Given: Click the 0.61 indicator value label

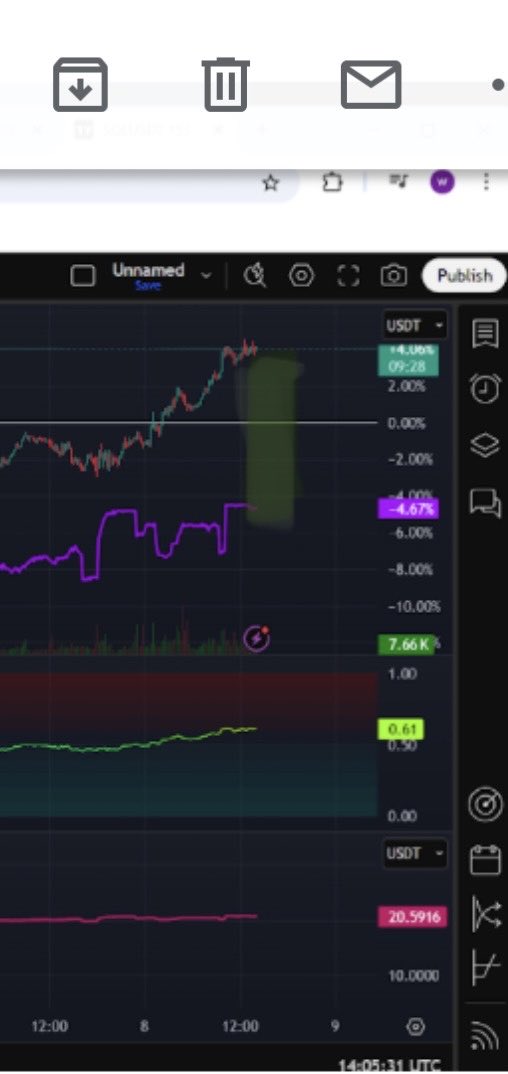Looking at the screenshot, I should pos(401,729).
